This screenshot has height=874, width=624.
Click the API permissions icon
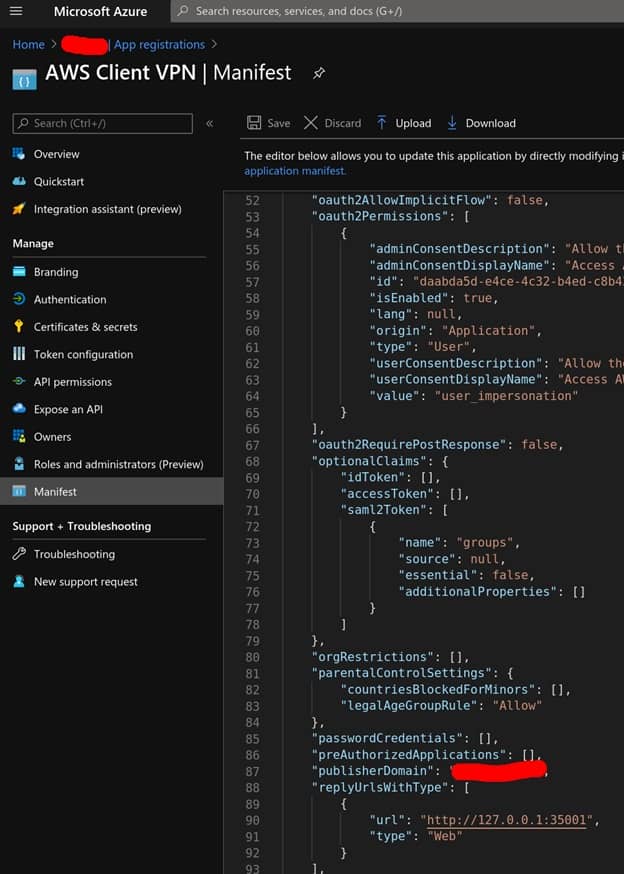(x=19, y=382)
